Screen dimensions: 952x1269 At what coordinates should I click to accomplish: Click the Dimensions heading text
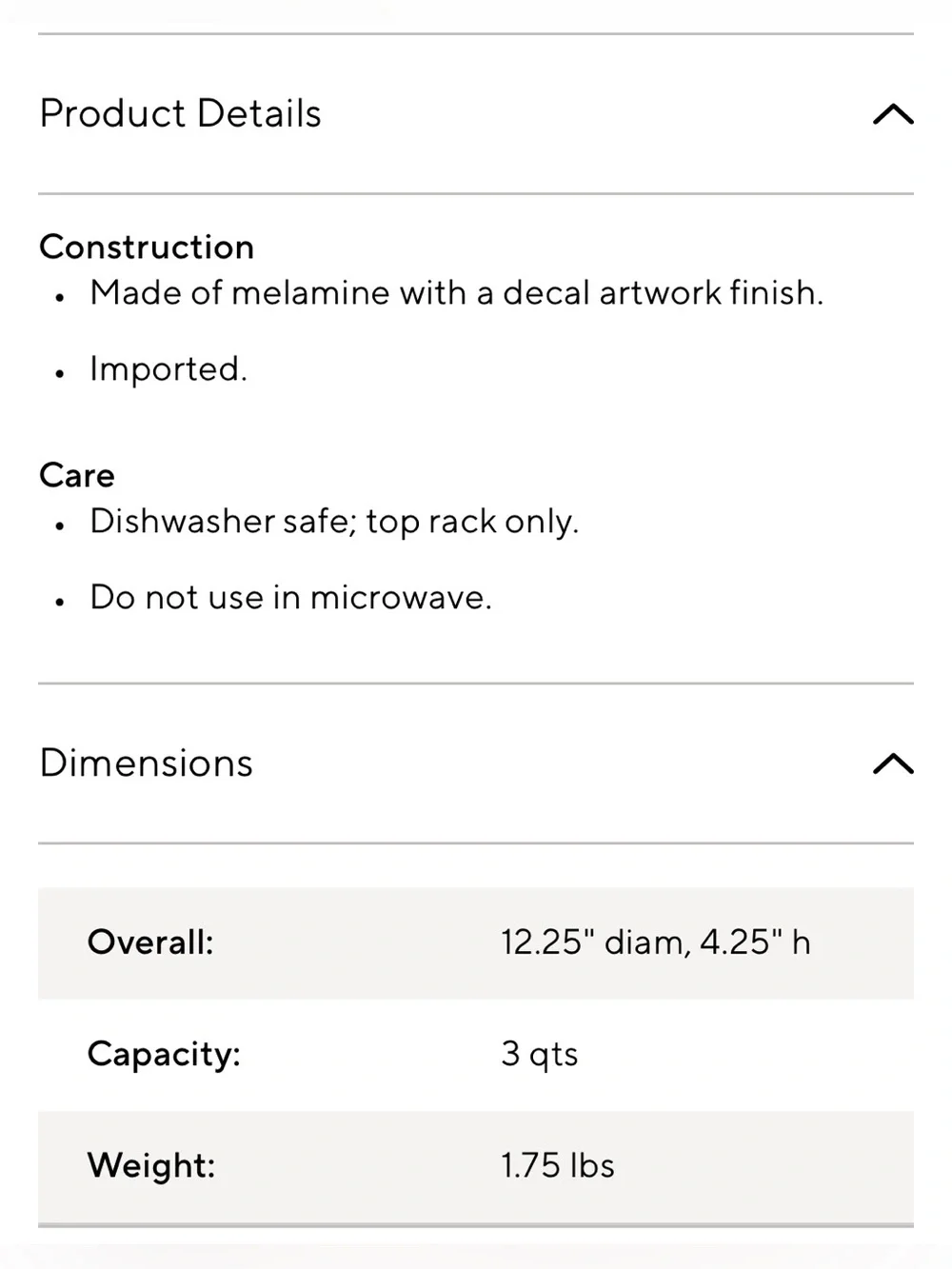[x=146, y=763]
